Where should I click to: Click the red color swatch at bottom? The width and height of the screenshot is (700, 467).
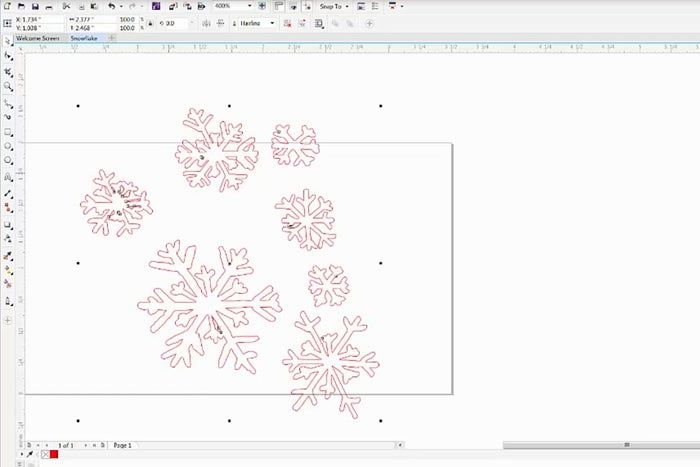[53, 455]
